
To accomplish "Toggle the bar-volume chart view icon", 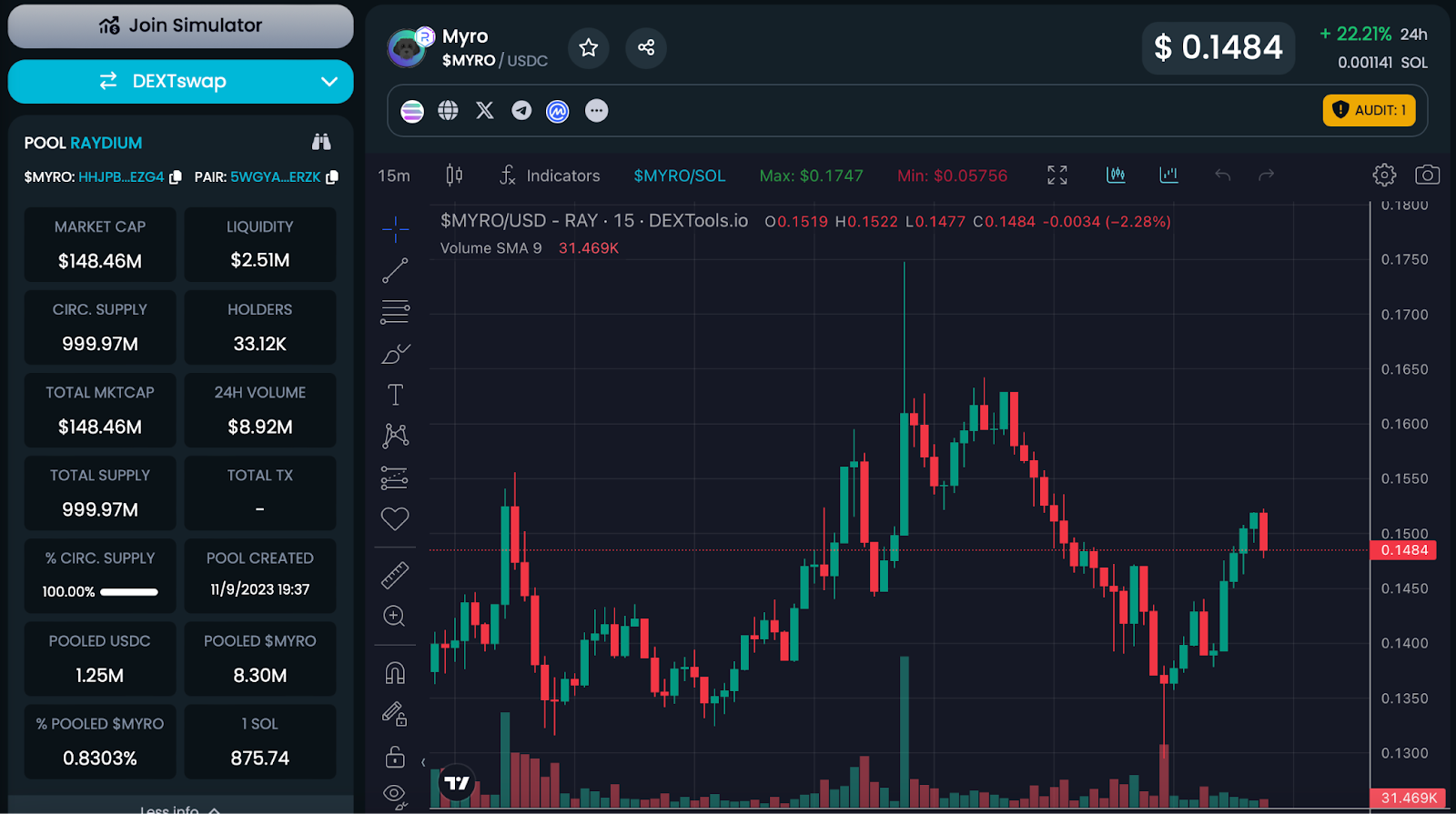I will (x=1169, y=175).
